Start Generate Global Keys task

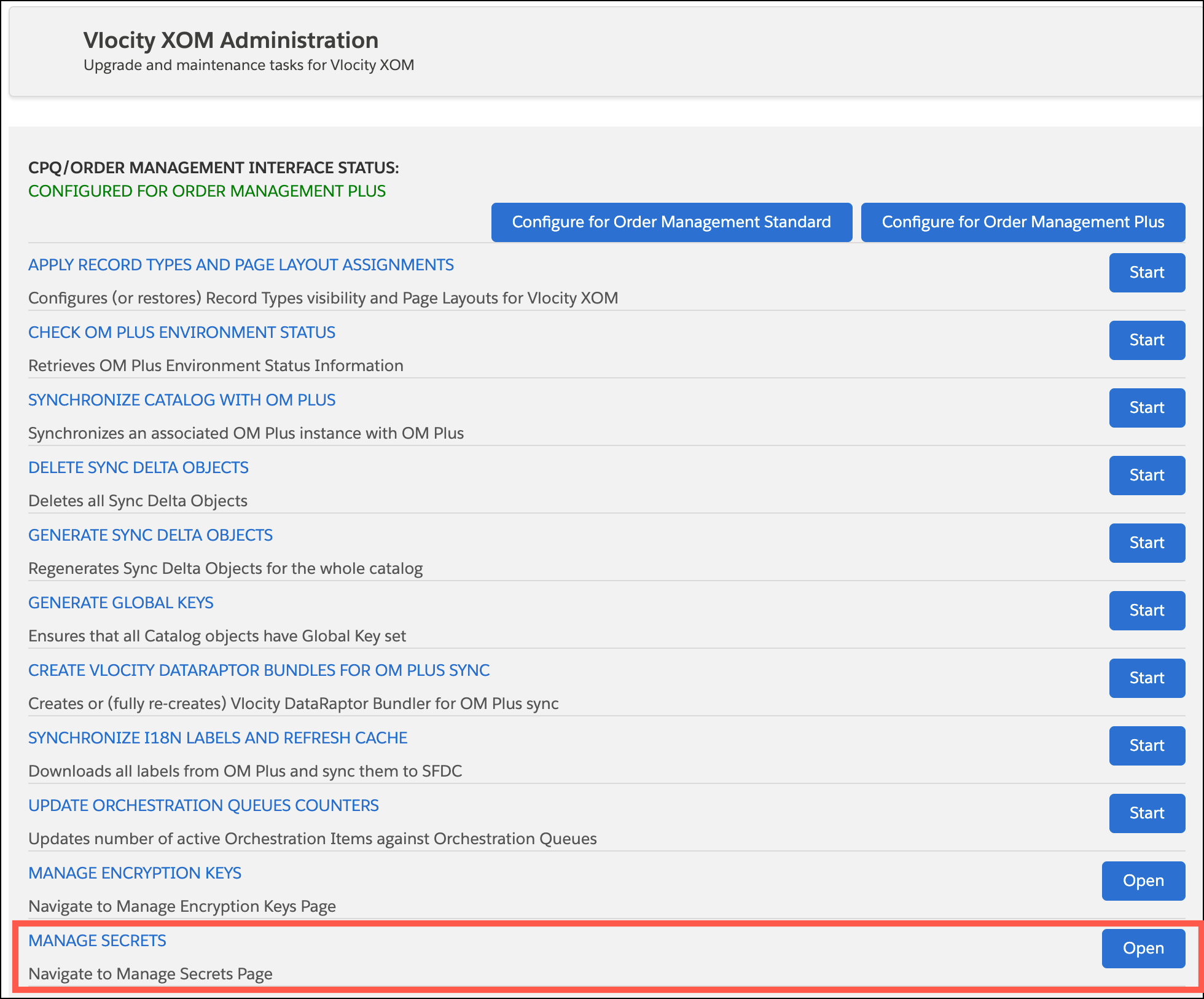pos(1147,611)
